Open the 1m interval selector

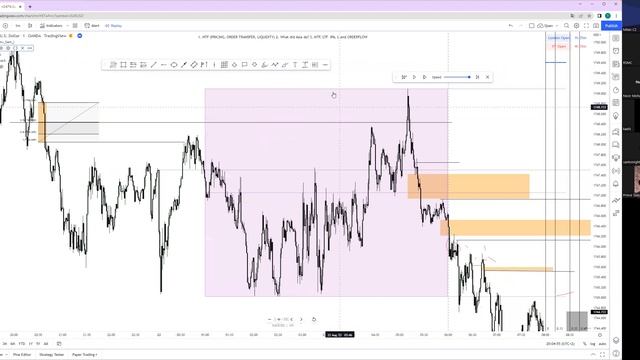(x=18, y=26)
